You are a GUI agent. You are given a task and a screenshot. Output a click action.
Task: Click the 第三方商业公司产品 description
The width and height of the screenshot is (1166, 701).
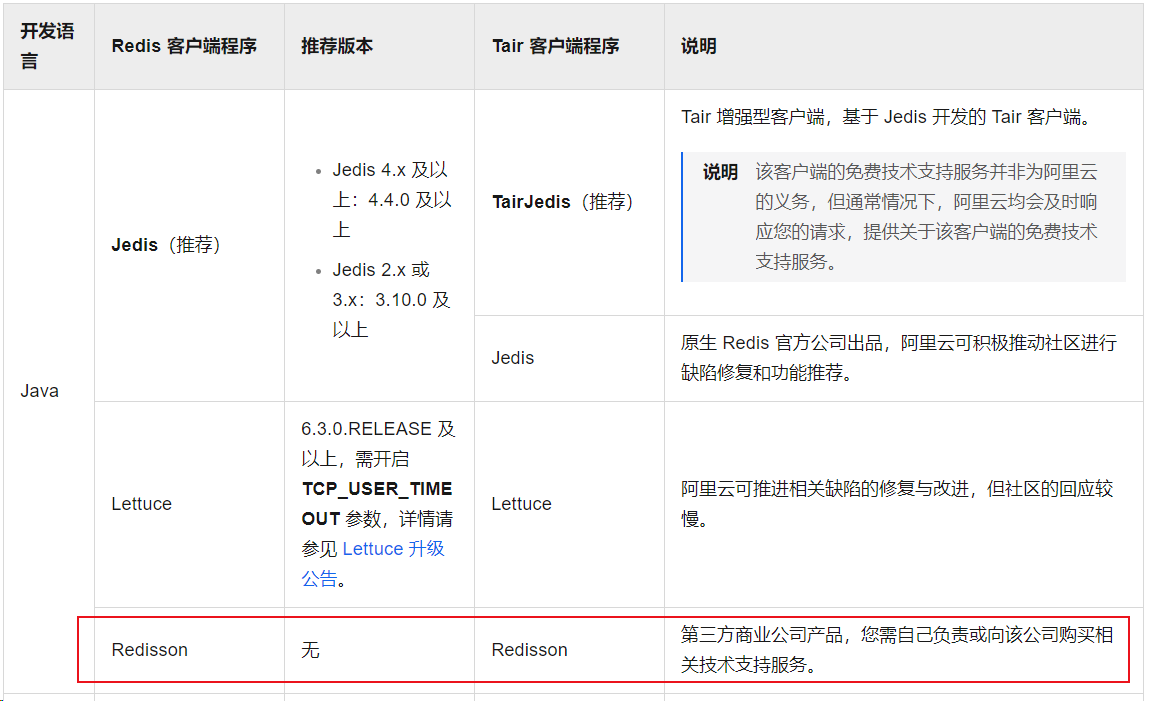click(x=897, y=649)
